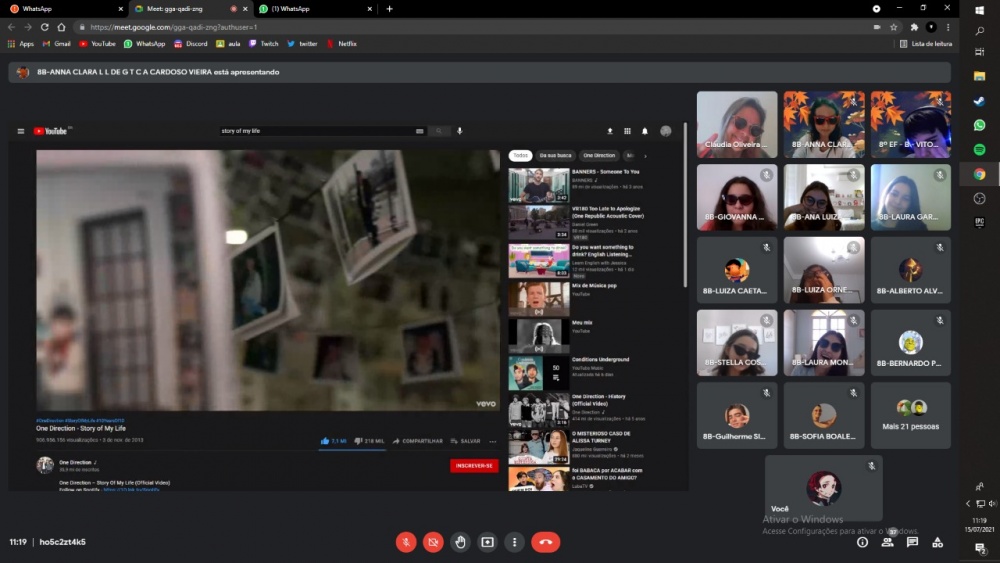
Task: Select the 'Da sua busca' filter chip
Action: (555, 156)
